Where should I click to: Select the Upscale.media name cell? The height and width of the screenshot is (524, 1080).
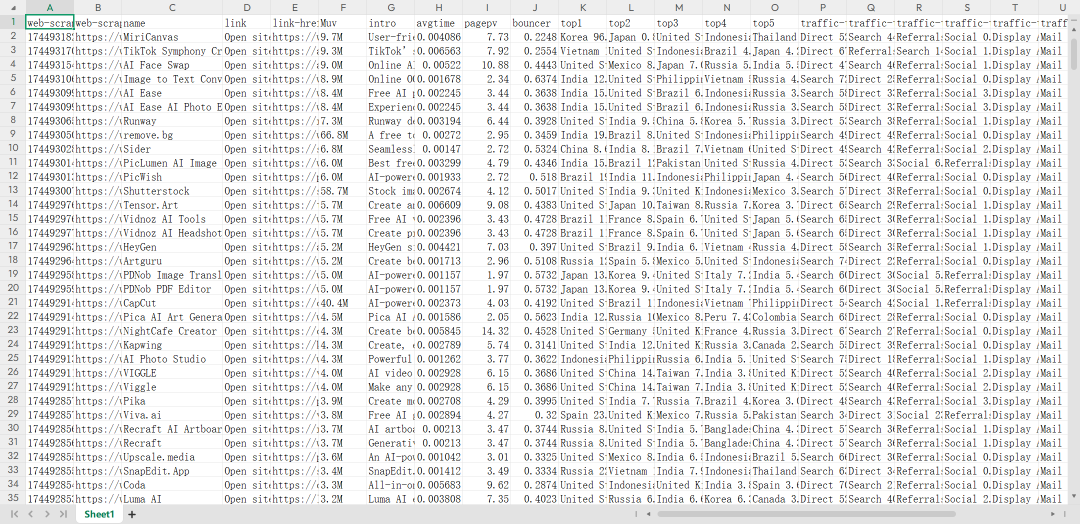172,457
